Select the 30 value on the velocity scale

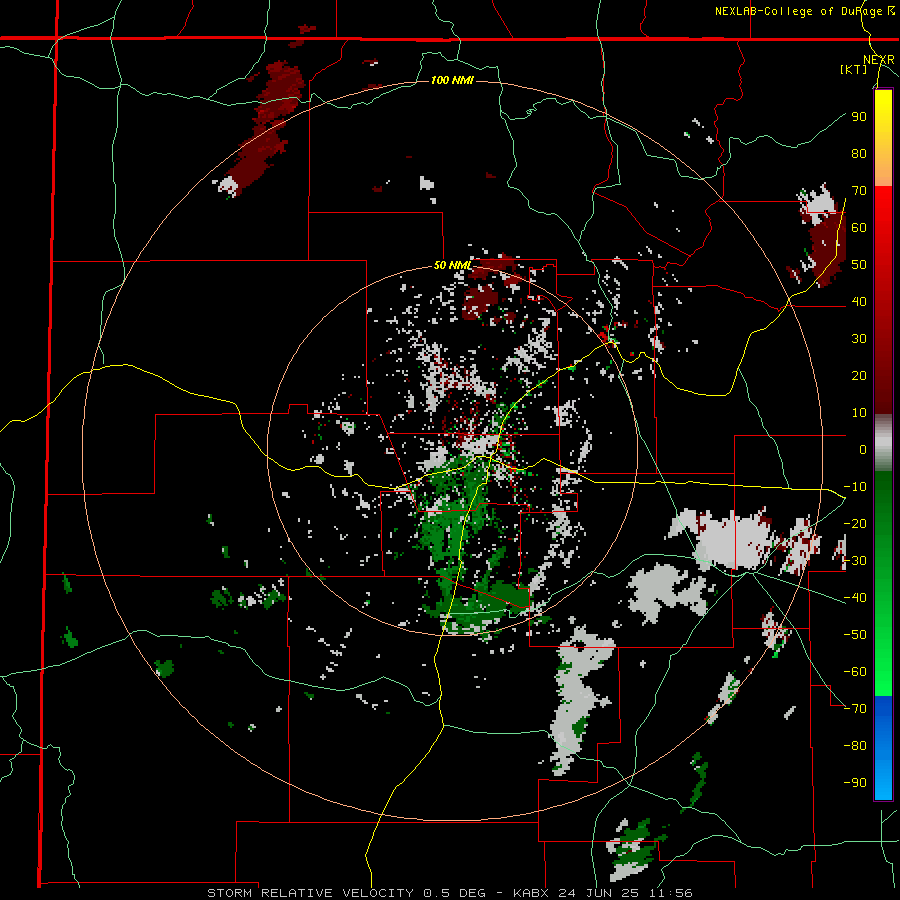(859, 339)
